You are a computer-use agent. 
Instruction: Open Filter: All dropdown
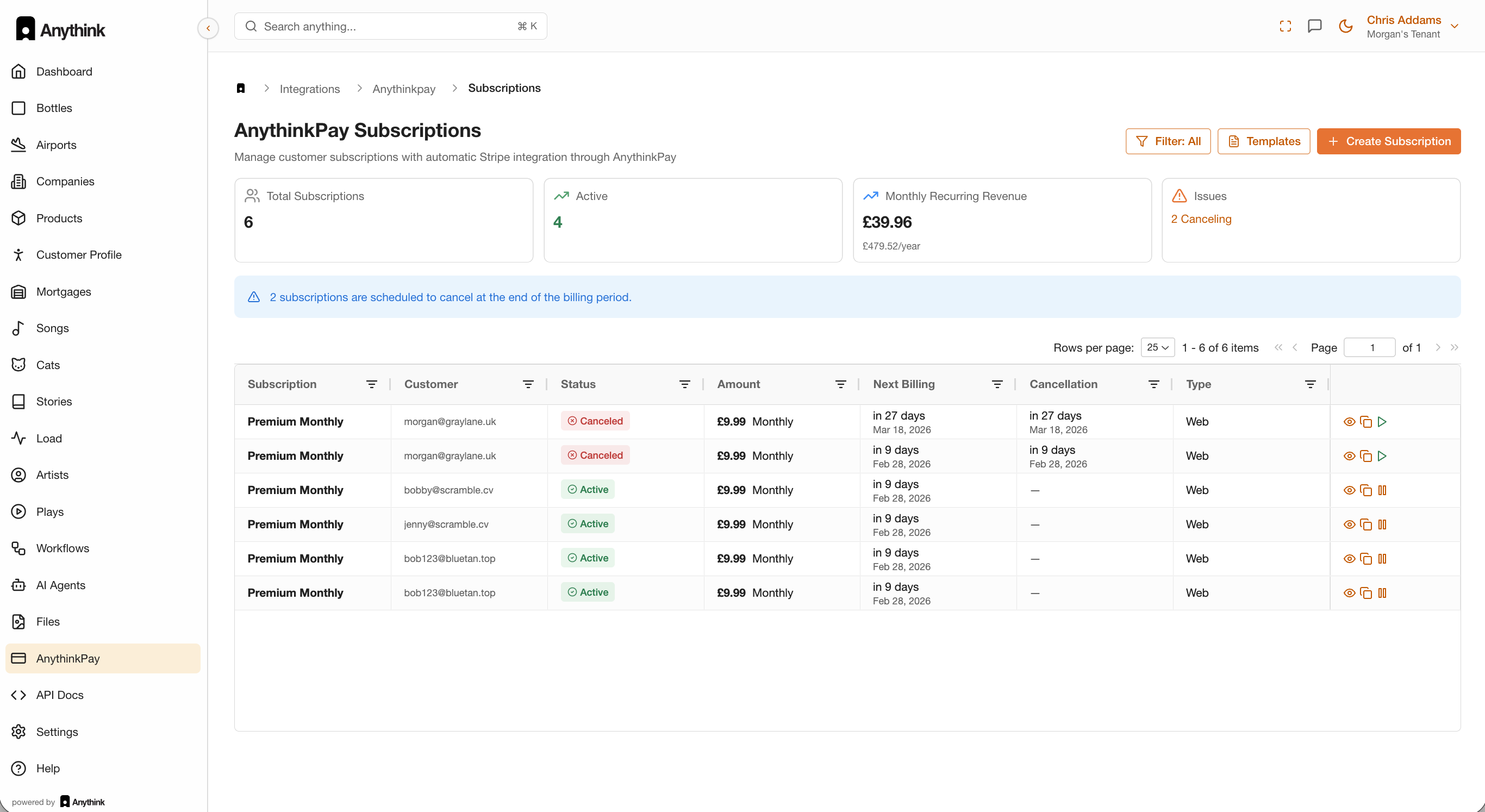pyautogui.click(x=1168, y=141)
